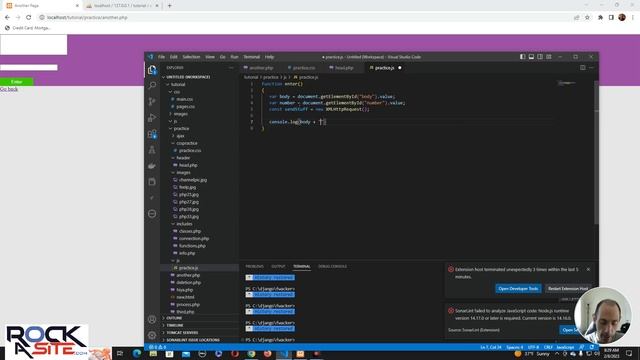Toggle primary sidebar layout icon in title bar
Screen dimensions: 640x360
[x=522, y=57]
